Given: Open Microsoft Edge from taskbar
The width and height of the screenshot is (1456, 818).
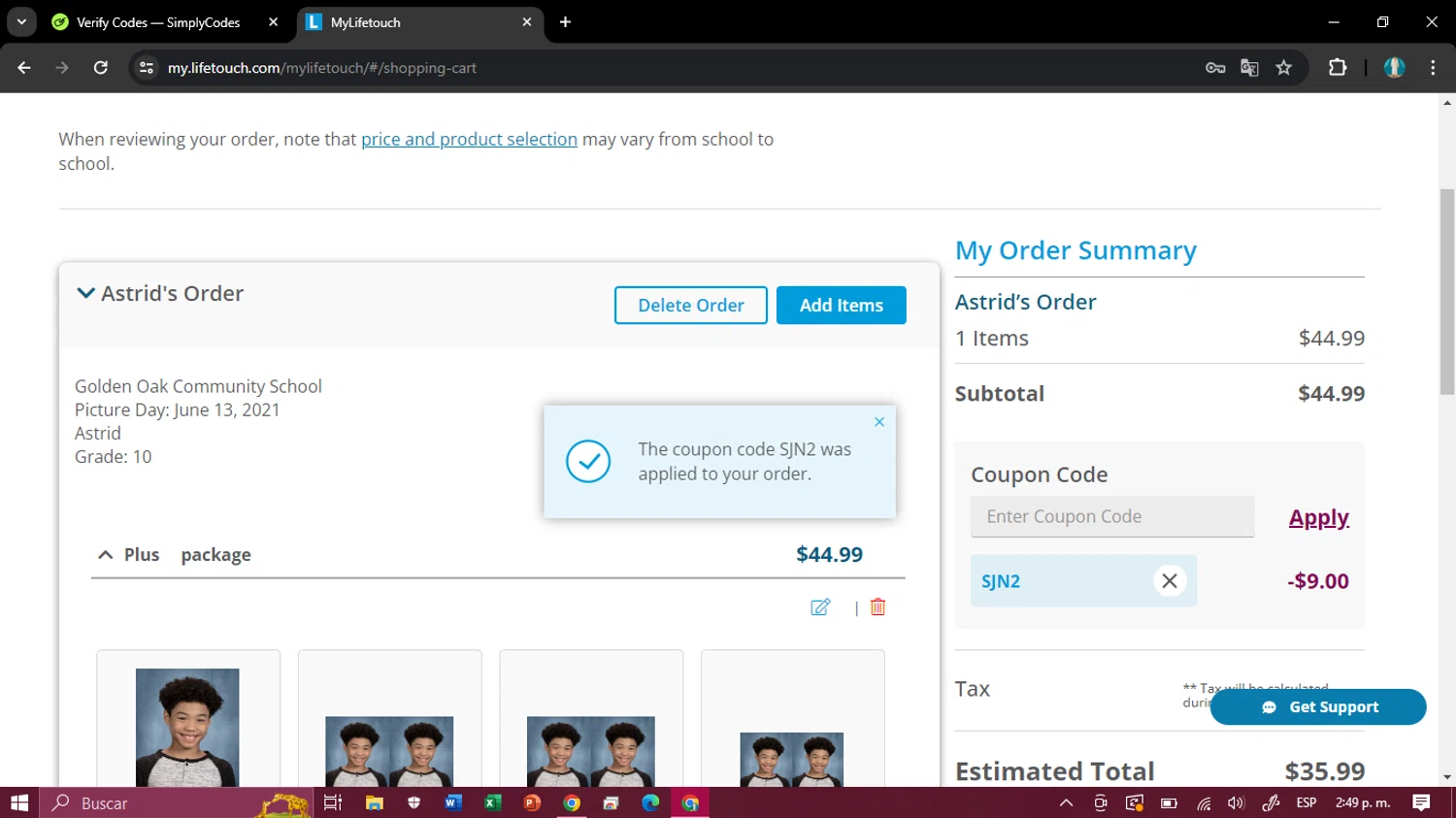Looking at the screenshot, I should pos(650,802).
